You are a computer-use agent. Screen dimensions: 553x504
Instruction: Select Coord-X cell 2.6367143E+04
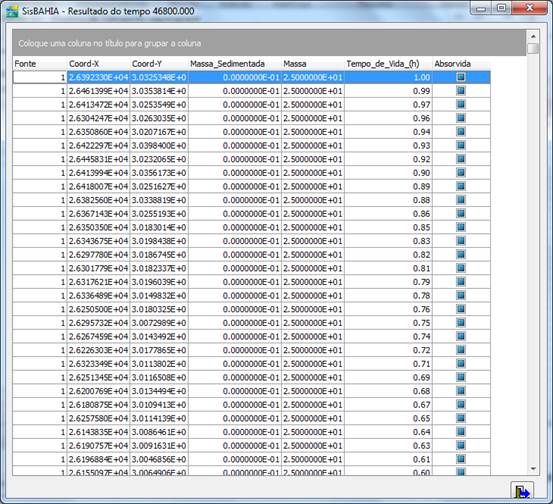98,214
